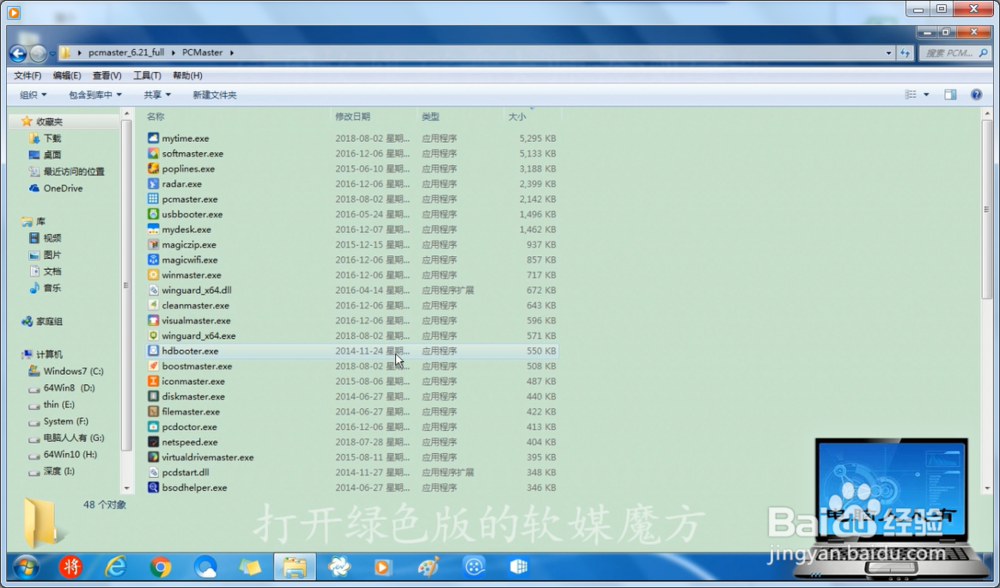The height and width of the screenshot is (588, 1000).
Task: Open the 包含到库中 dropdown
Action: pos(95,95)
